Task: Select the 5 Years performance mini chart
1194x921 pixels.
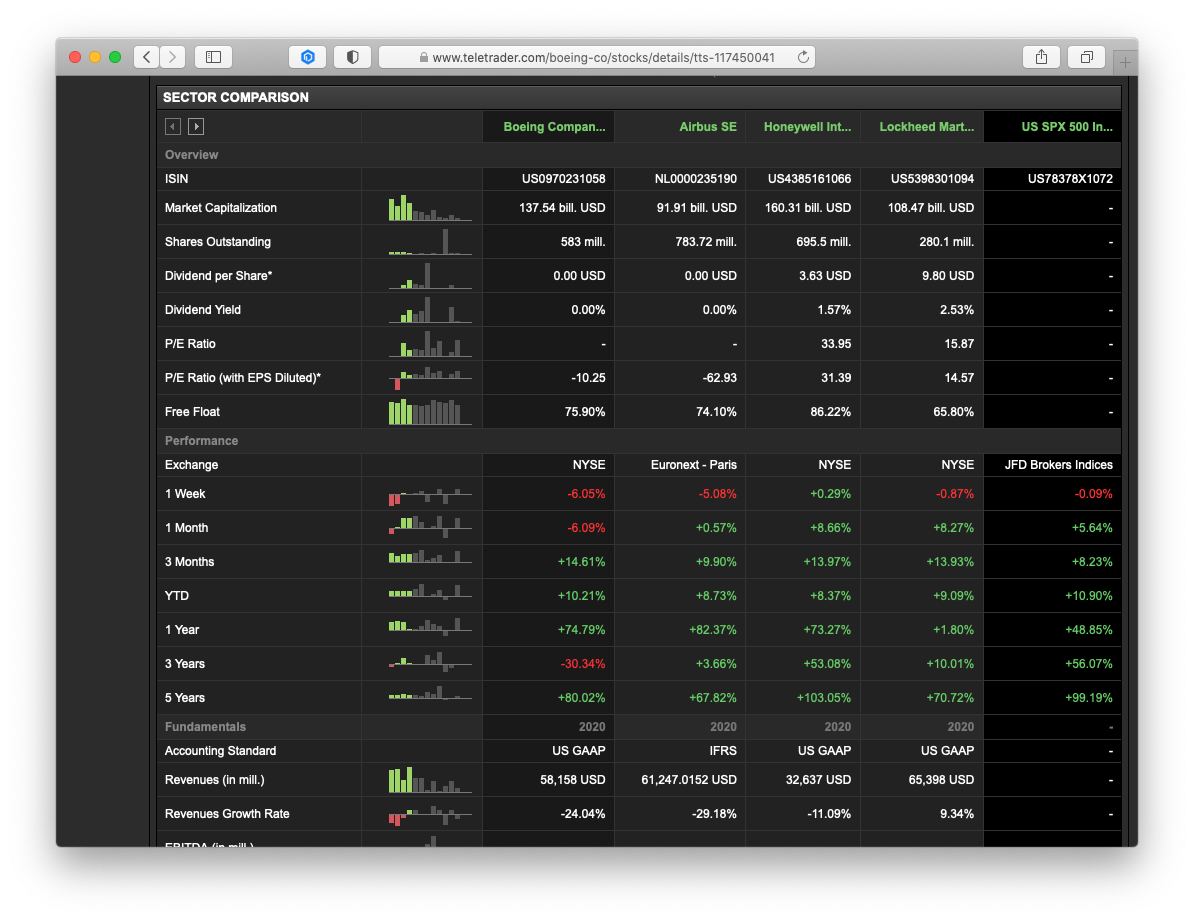Action: coord(430,693)
